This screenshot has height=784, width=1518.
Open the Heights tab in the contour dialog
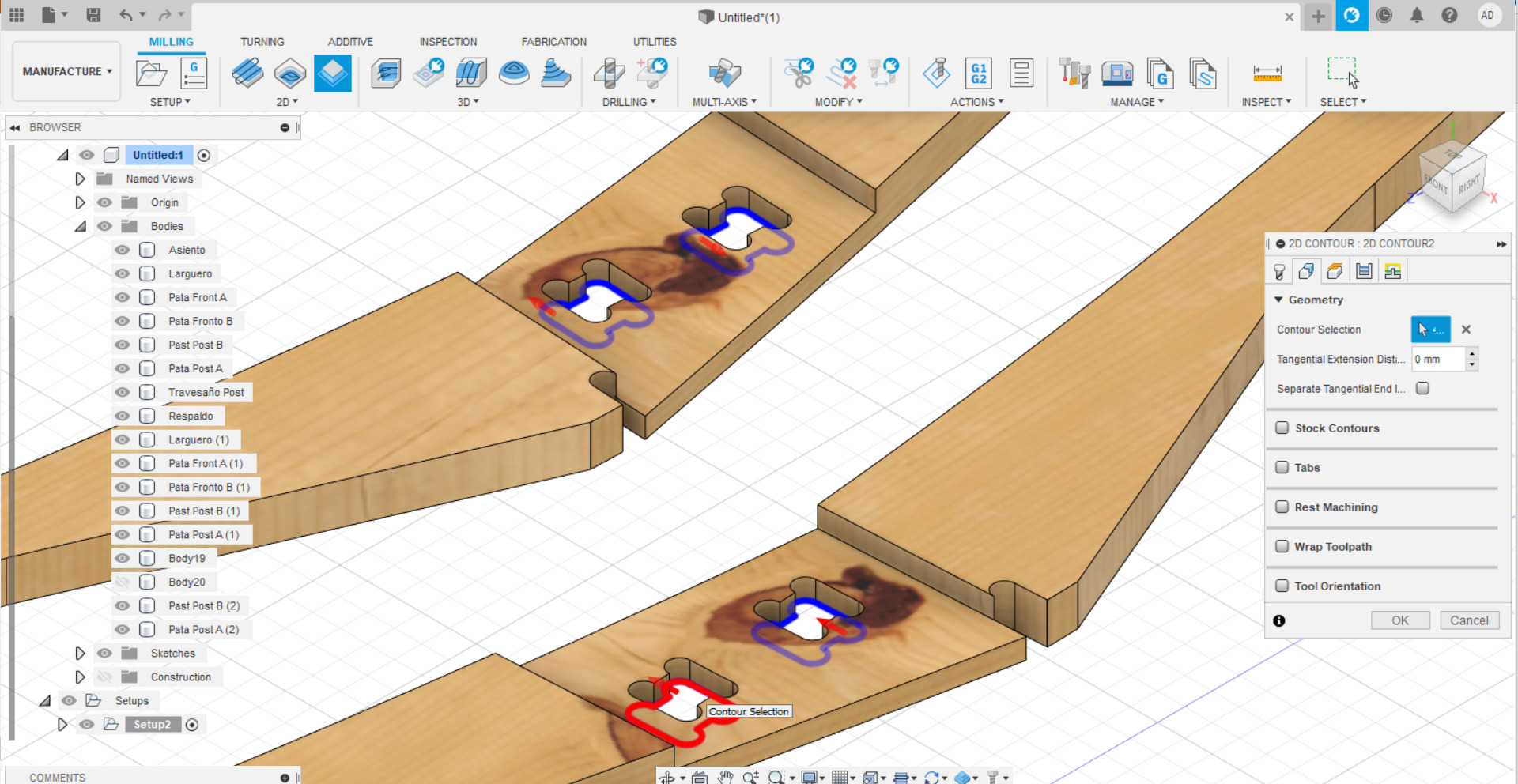click(x=1335, y=272)
